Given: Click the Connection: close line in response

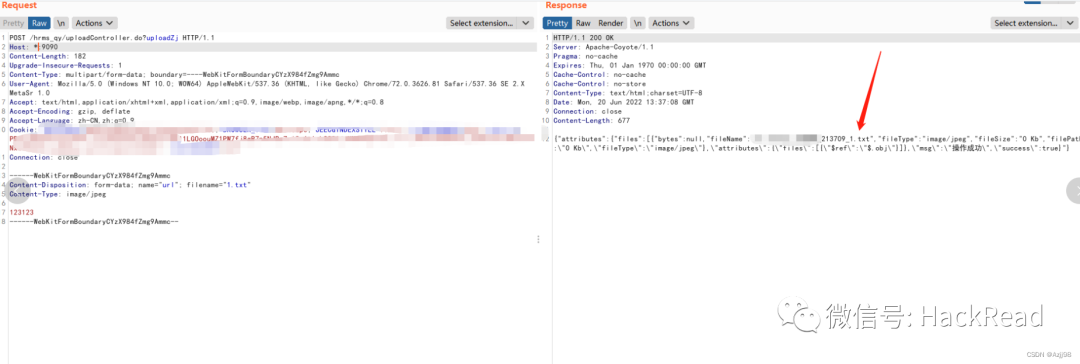Looking at the screenshot, I should point(588,111).
